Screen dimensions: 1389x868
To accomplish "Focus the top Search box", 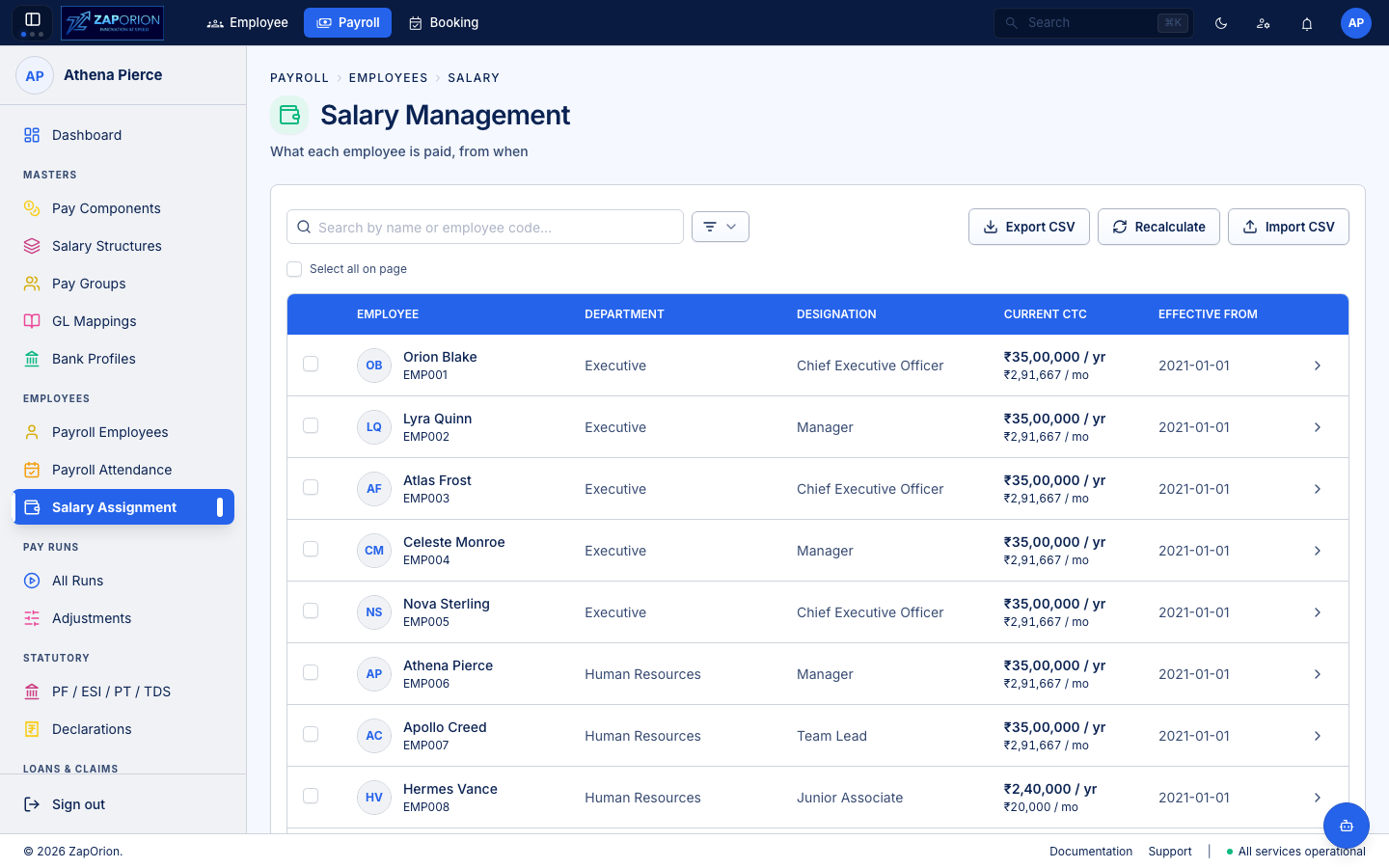I will pyautogui.click(x=1094, y=22).
